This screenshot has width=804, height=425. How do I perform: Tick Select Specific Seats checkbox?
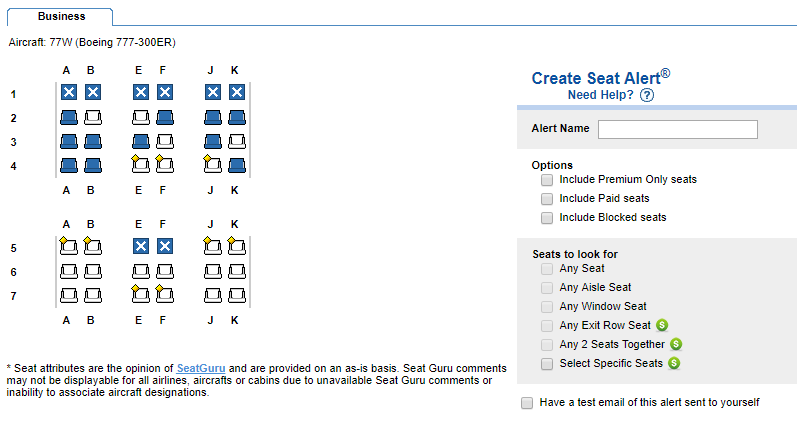[547, 364]
